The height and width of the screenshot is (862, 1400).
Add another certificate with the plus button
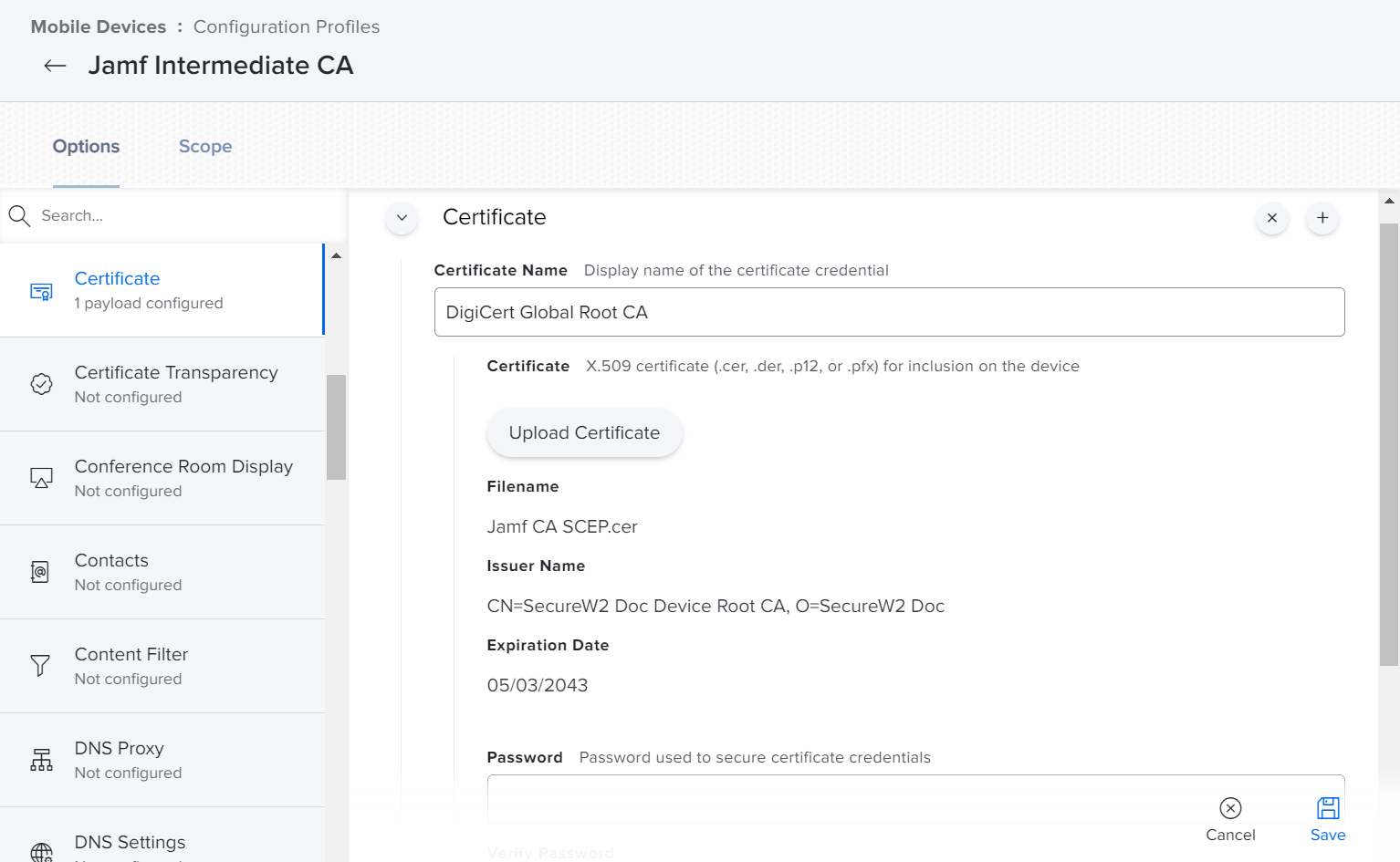click(x=1322, y=218)
